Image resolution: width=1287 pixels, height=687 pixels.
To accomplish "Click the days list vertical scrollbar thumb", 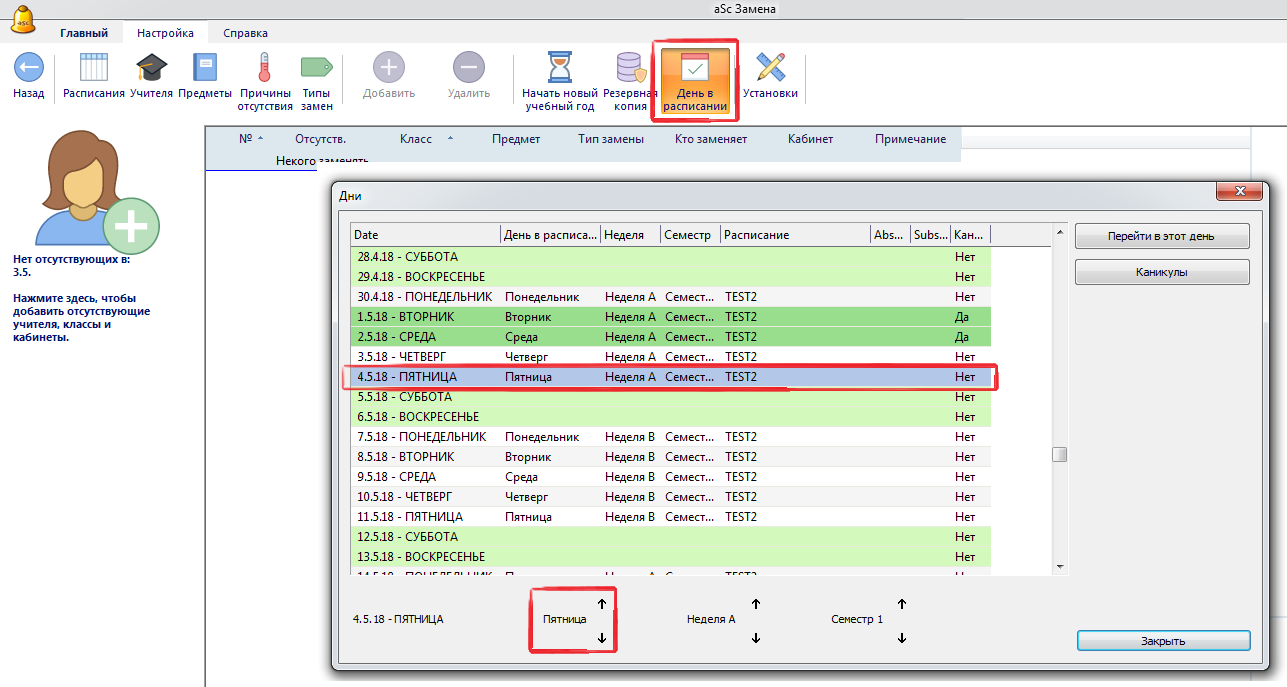I will (1060, 454).
